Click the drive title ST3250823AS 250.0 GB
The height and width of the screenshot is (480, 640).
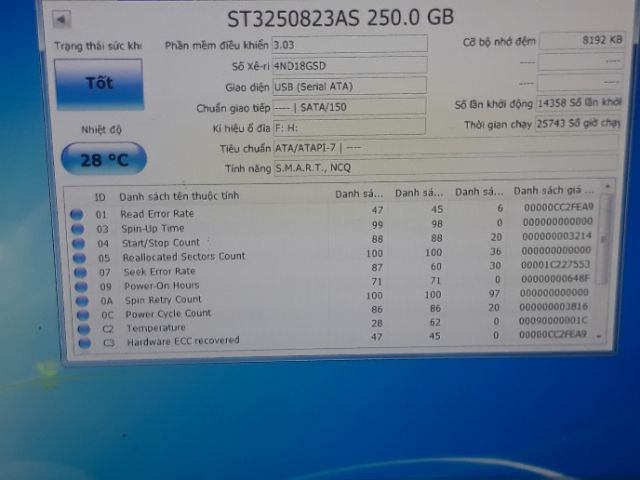(x=340, y=18)
